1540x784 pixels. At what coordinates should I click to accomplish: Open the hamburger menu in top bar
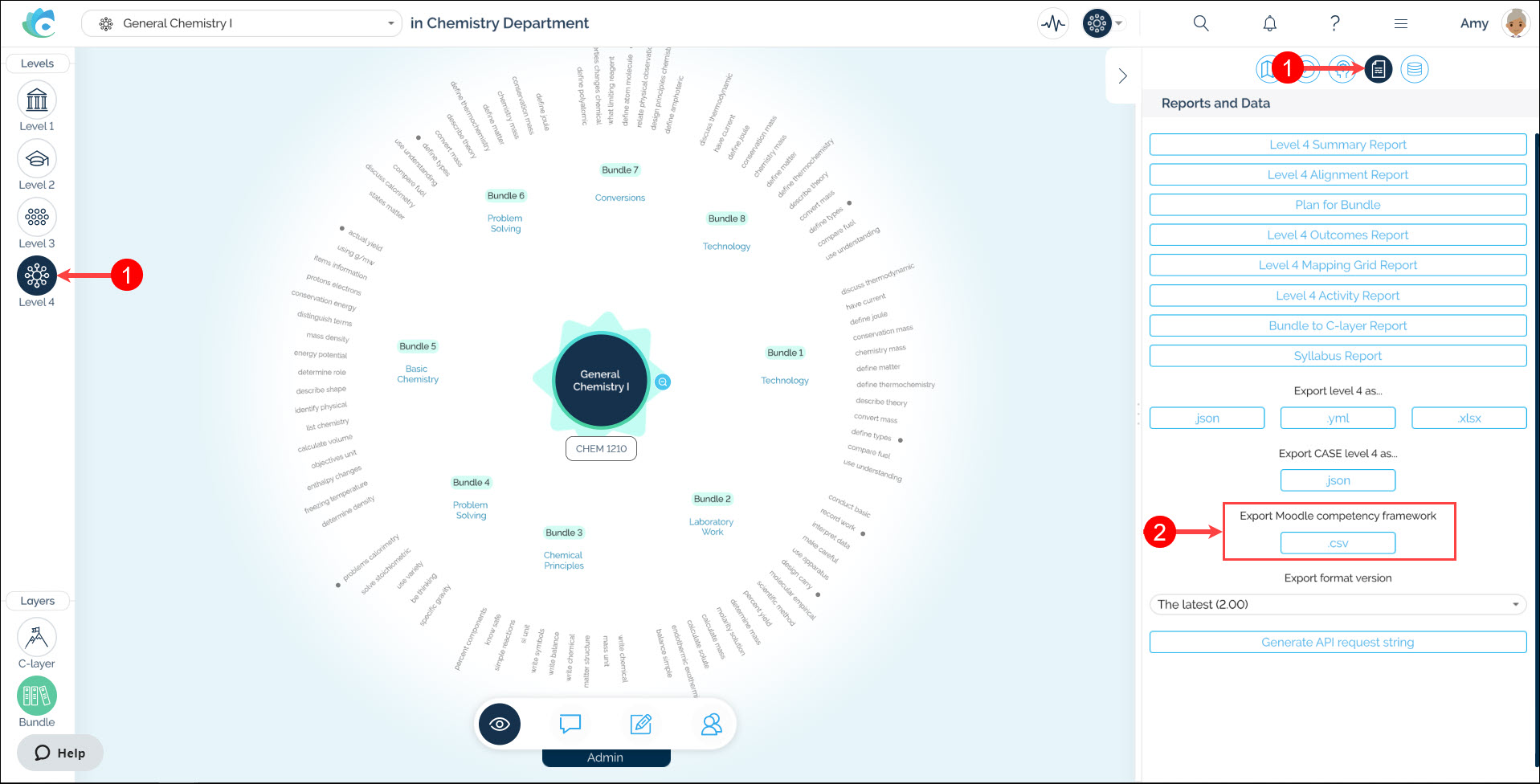[1401, 24]
